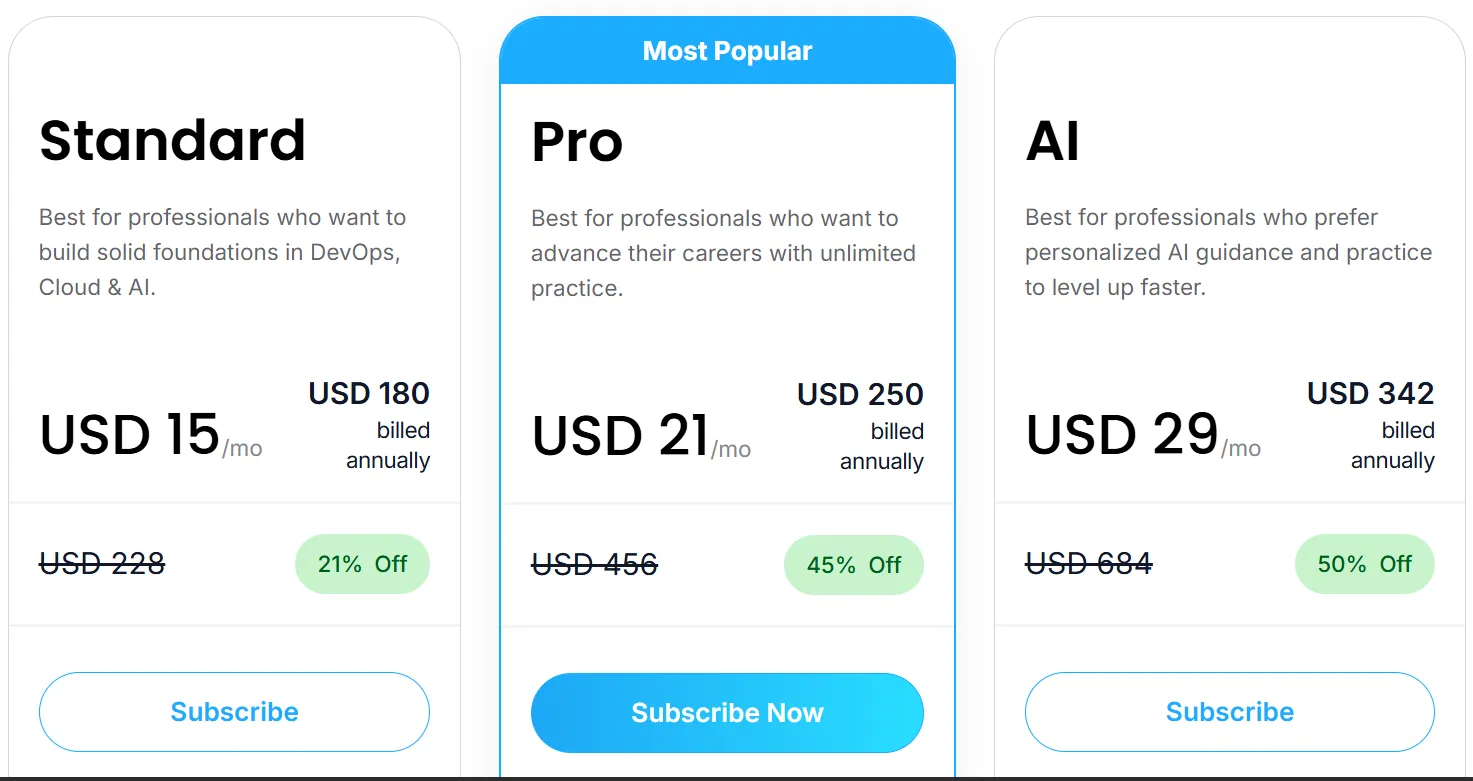Click the crossed-out USD 228 price
This screenshot has width=1473, height=781.
(x=102, y=564)
